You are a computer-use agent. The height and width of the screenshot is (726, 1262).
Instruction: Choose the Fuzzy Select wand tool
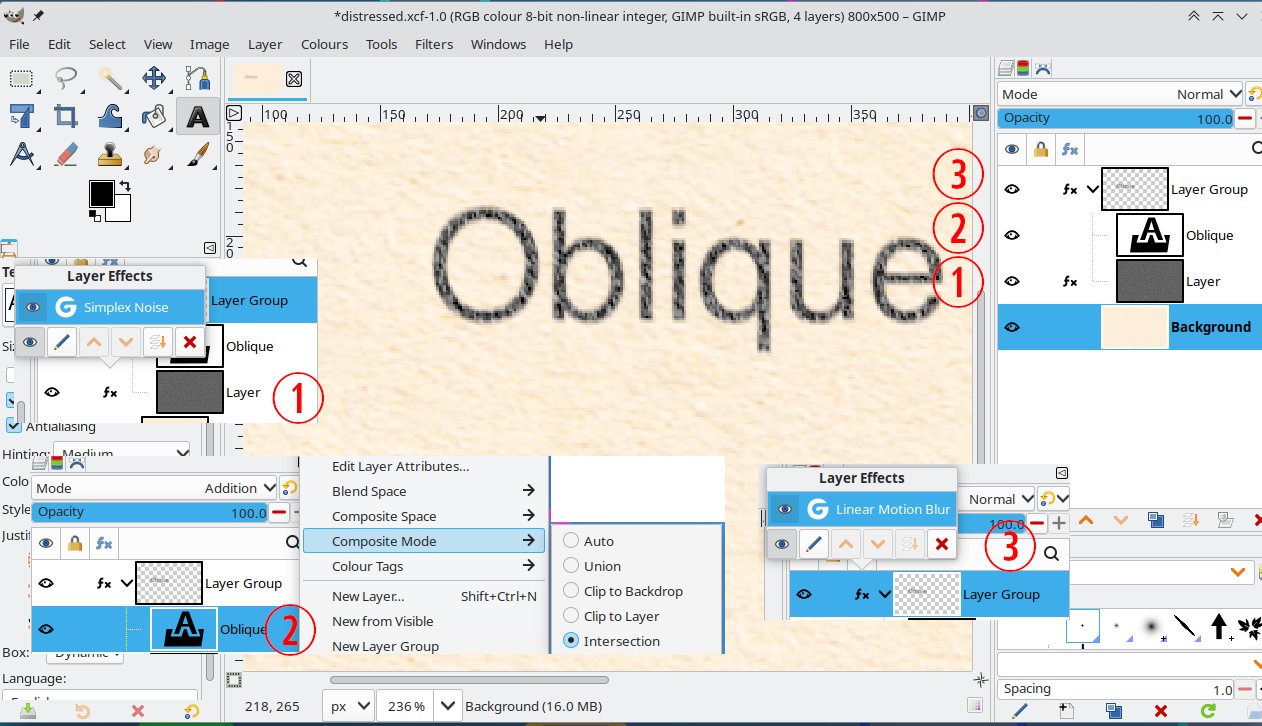[x=110, y=79]
